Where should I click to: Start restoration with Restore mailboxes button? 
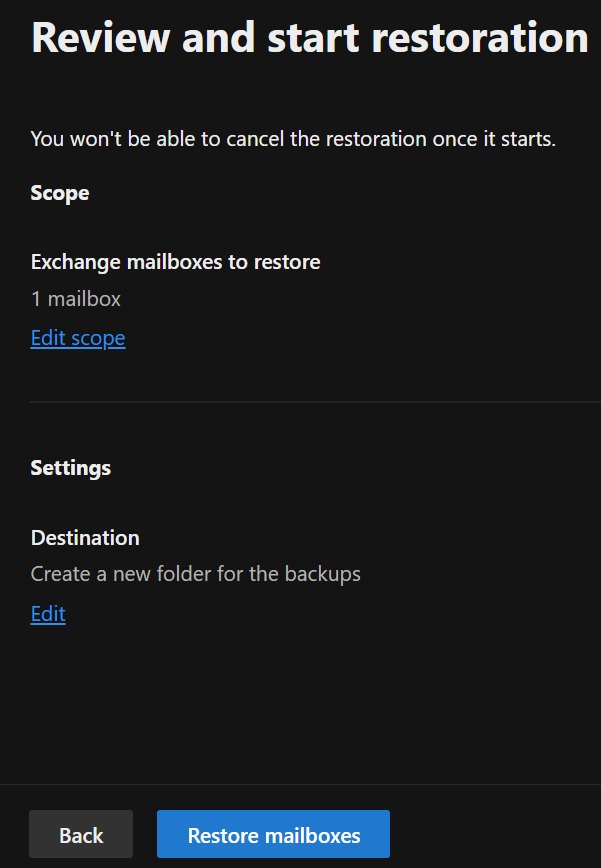point(273,834)
